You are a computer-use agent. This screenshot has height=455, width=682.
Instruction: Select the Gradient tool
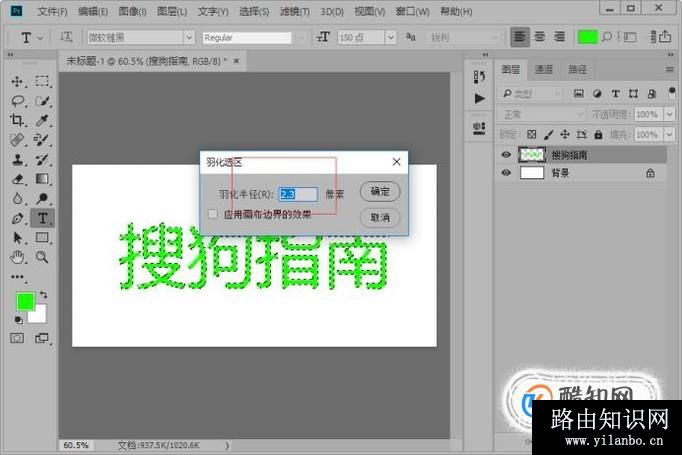click(x=42, y=179)
